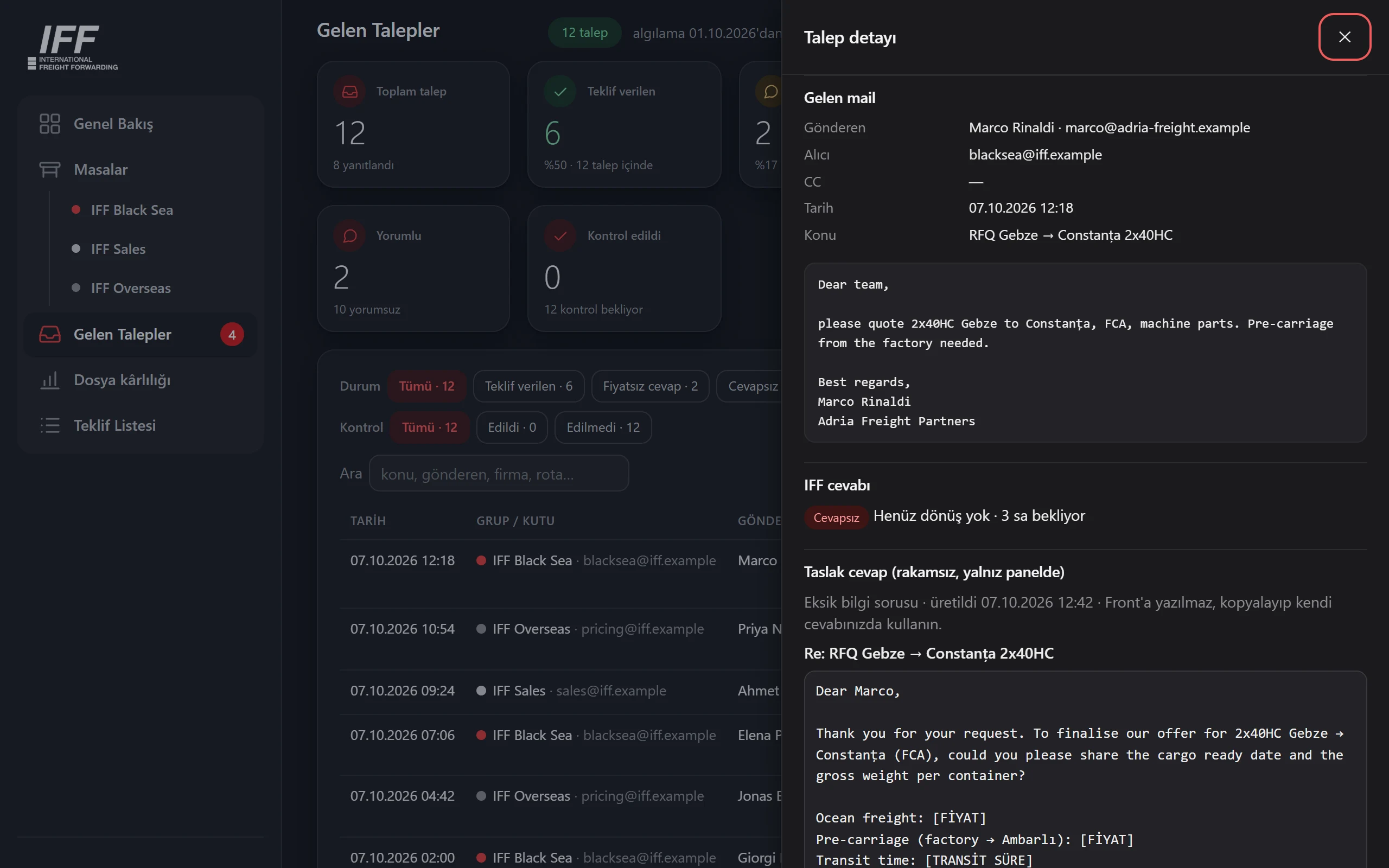Click the Masalar desk icon

click(49, 169)
